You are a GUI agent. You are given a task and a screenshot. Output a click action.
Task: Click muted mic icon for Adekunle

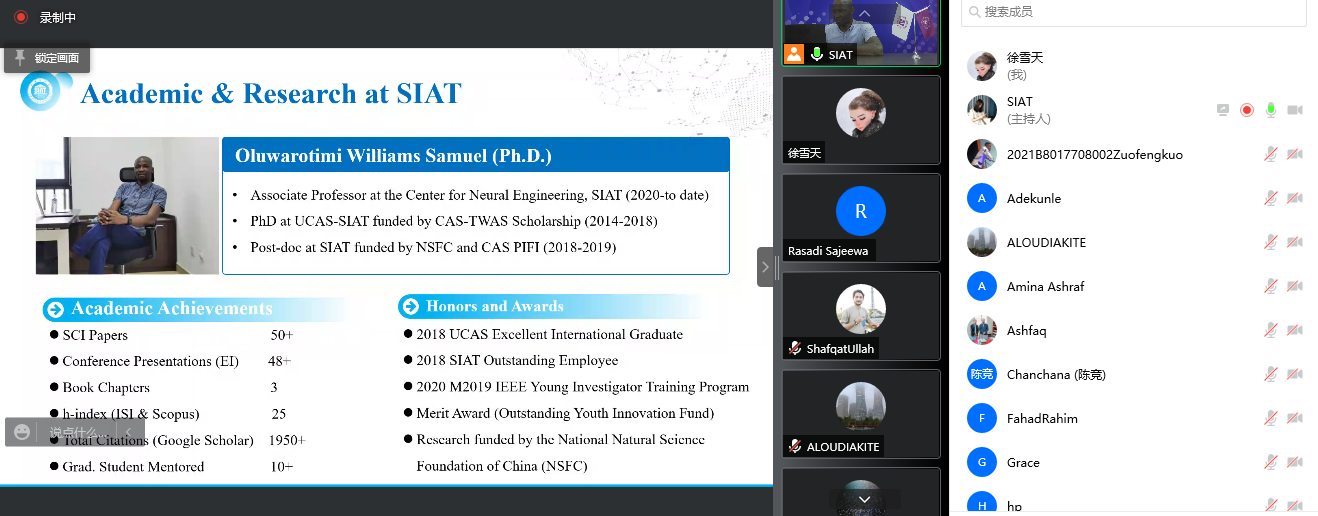(x=1270, y=198)
